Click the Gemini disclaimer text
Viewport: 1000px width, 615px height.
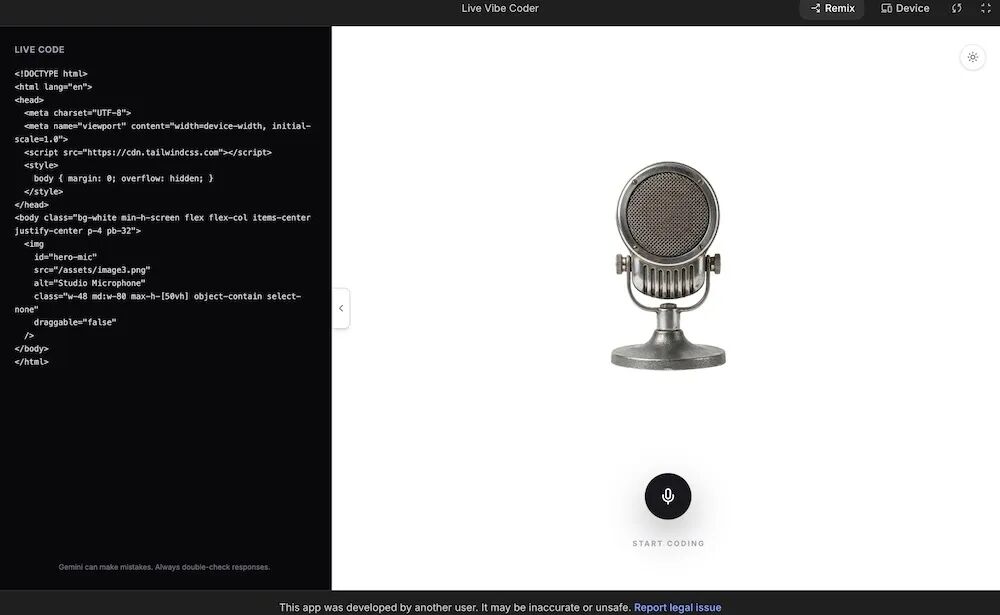pos(165,566)
